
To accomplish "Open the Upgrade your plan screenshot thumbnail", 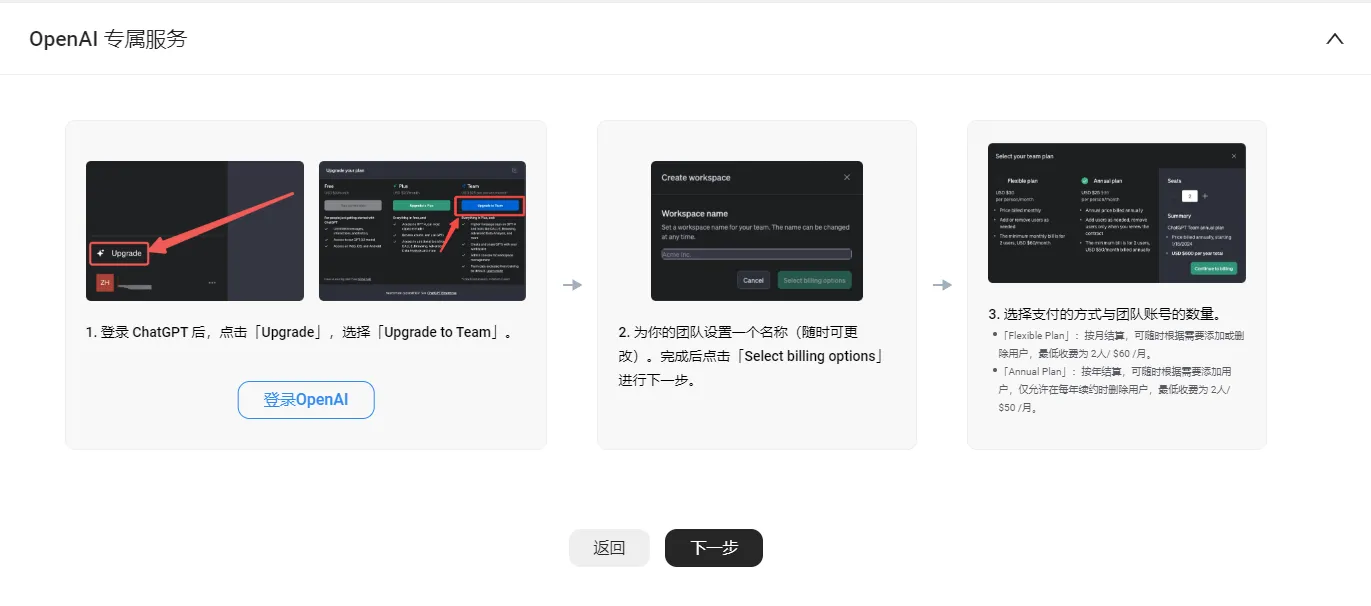I will [x=422, y=231].
